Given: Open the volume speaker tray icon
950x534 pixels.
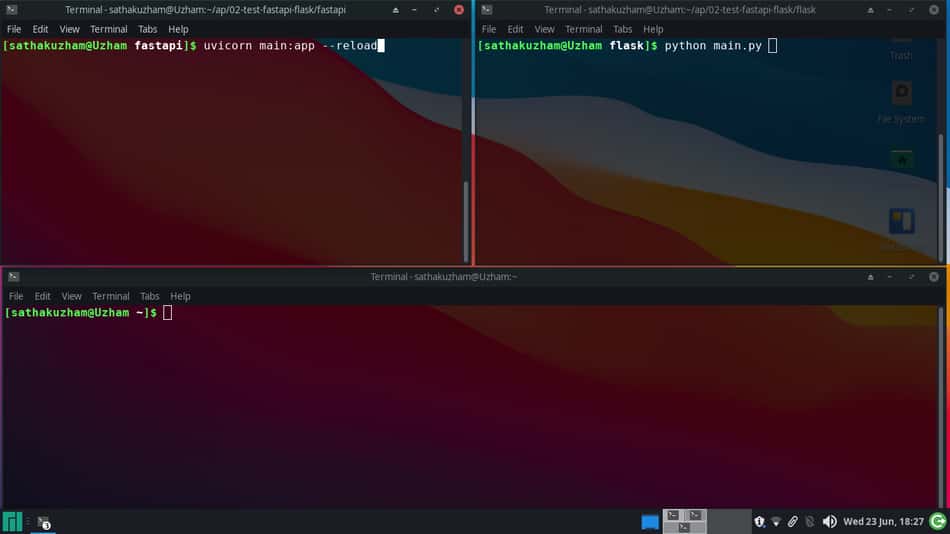Looking at the screenshot, I should point(829,522).
